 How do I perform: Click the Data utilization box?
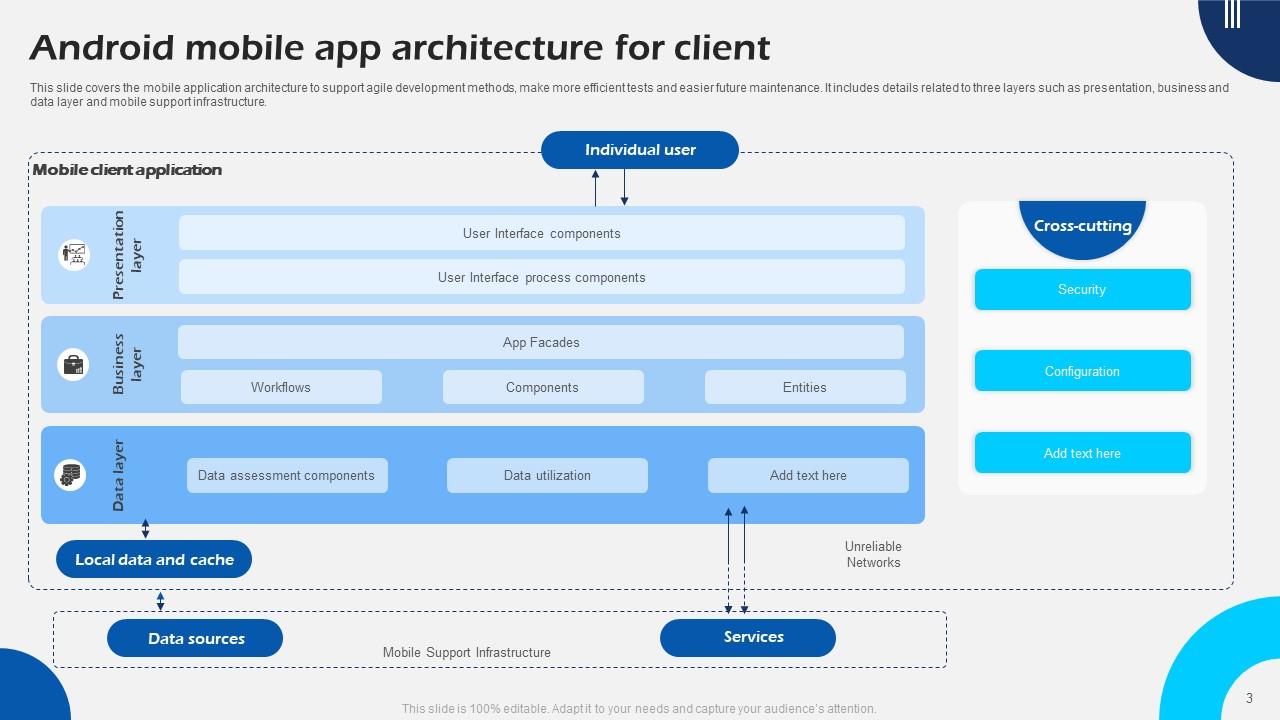(548, 475)
